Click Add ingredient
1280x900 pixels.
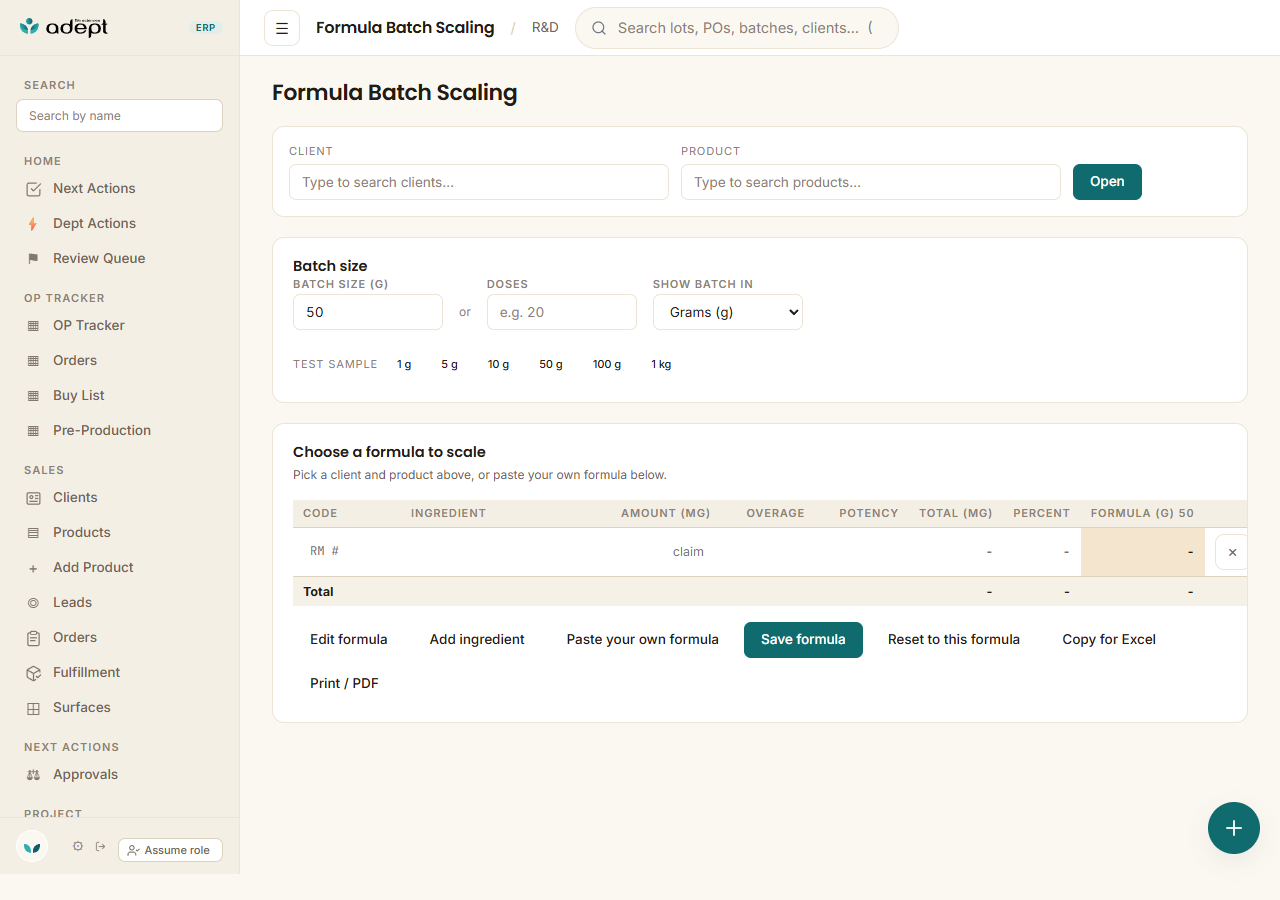point(477,640)
